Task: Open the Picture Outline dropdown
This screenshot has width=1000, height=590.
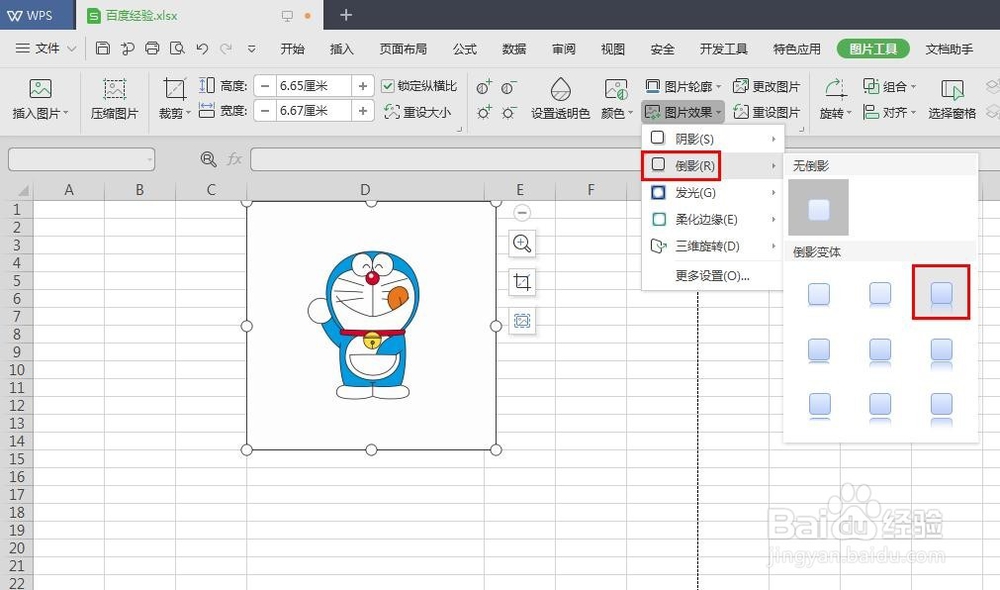Action: pos(682,86)
